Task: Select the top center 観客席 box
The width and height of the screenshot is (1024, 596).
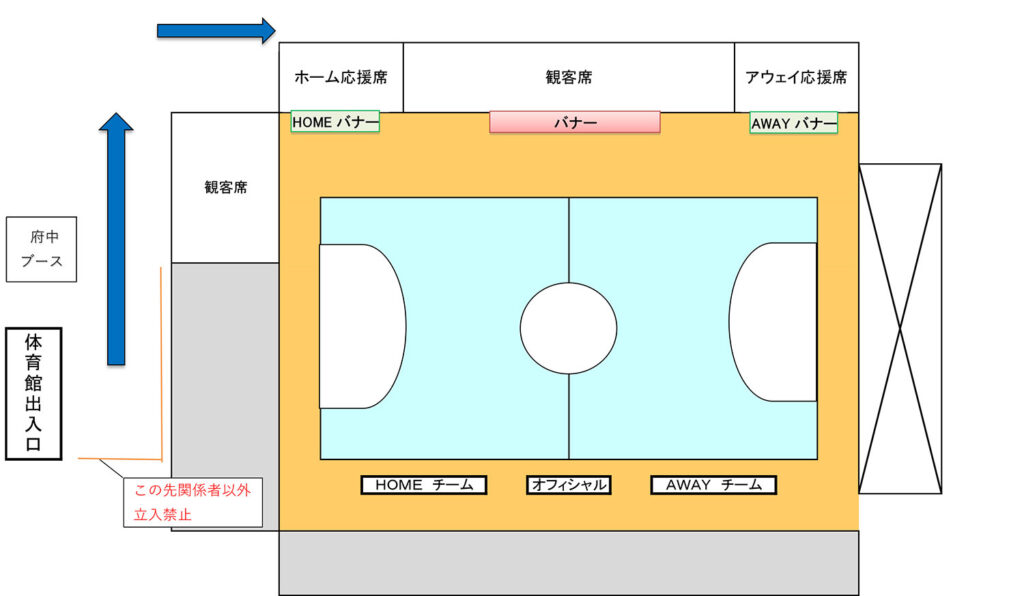Action: [568, 77]
